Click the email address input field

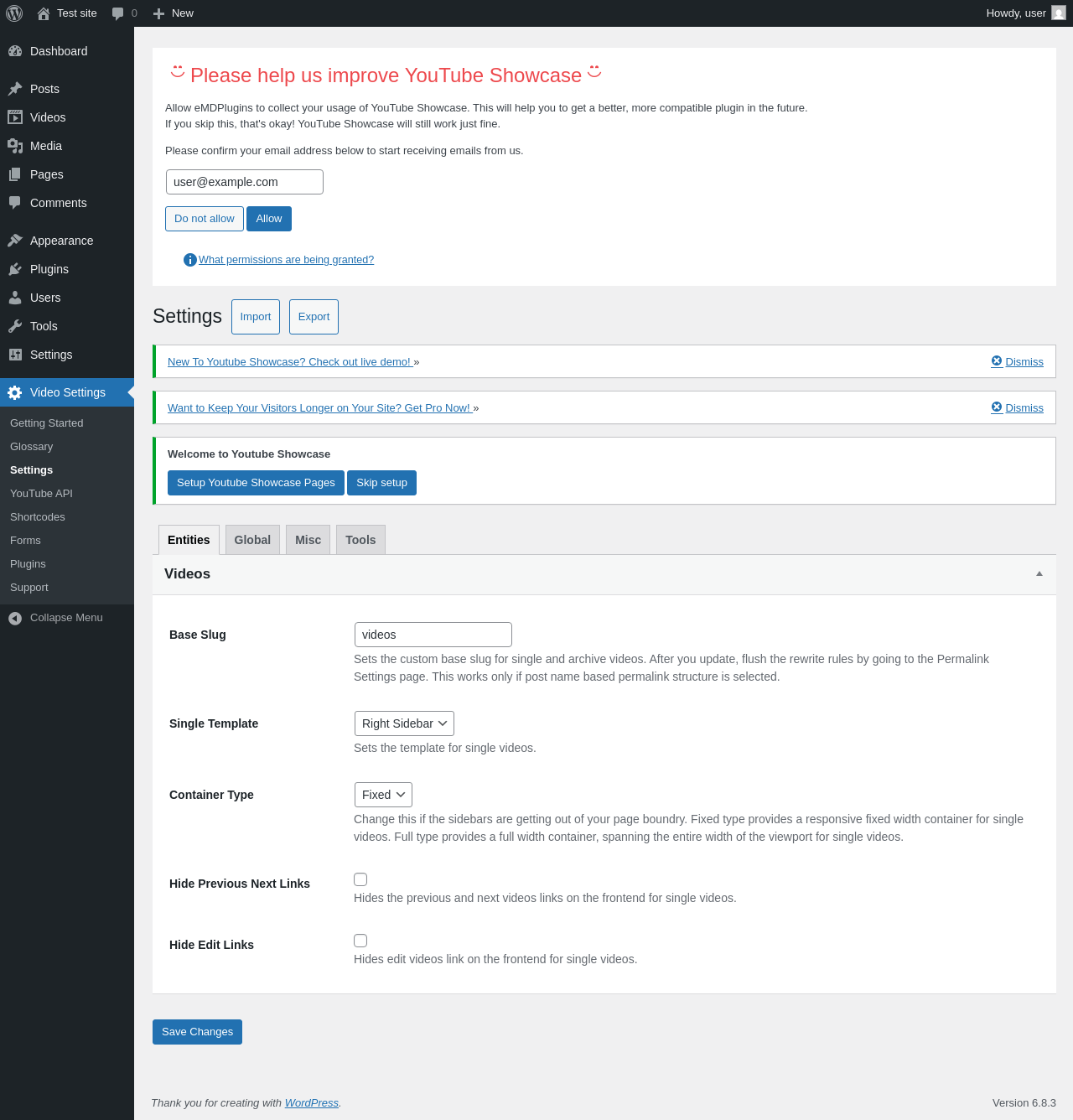pos(245,182)
